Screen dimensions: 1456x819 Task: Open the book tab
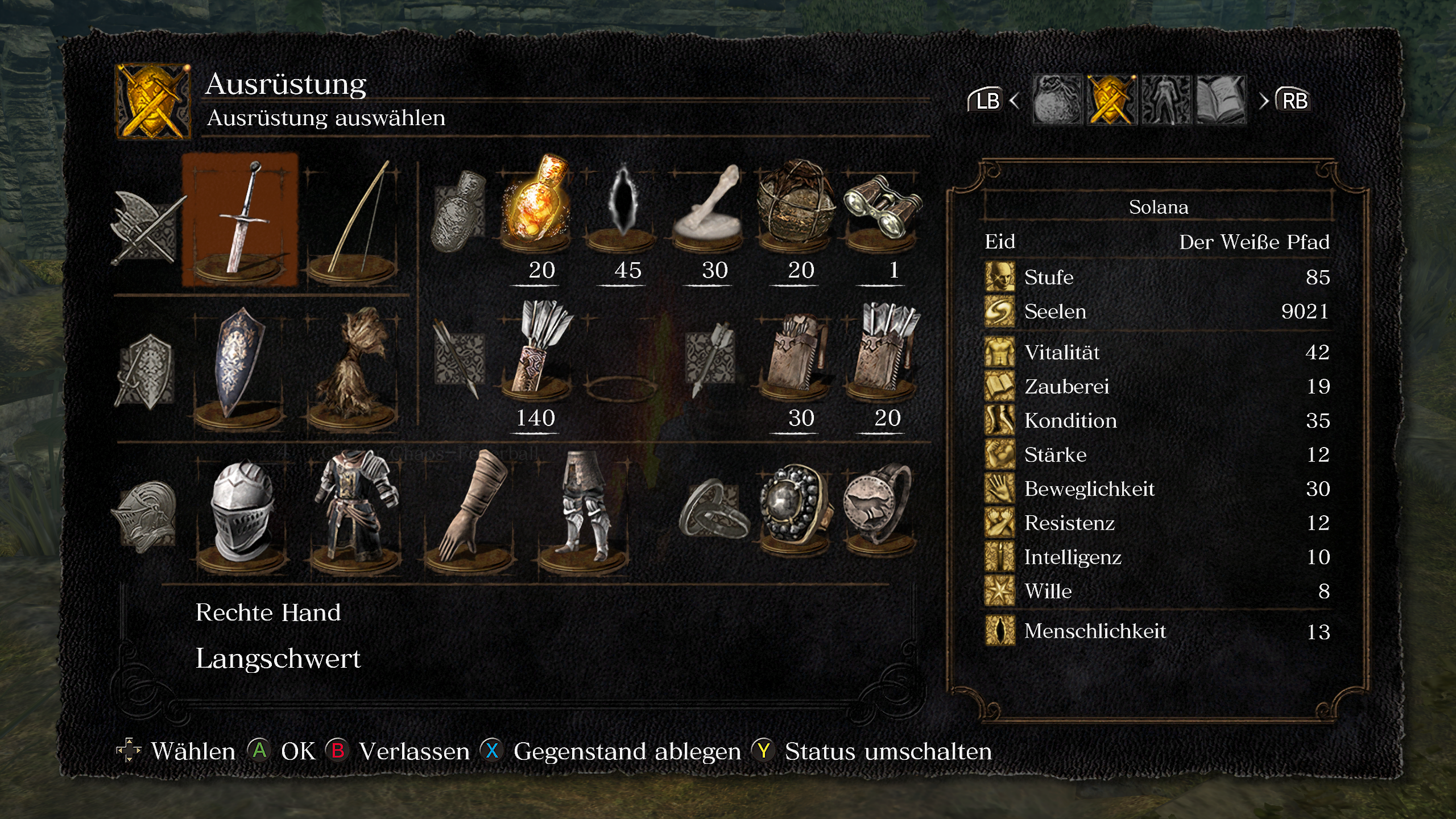click(1221, 100)
